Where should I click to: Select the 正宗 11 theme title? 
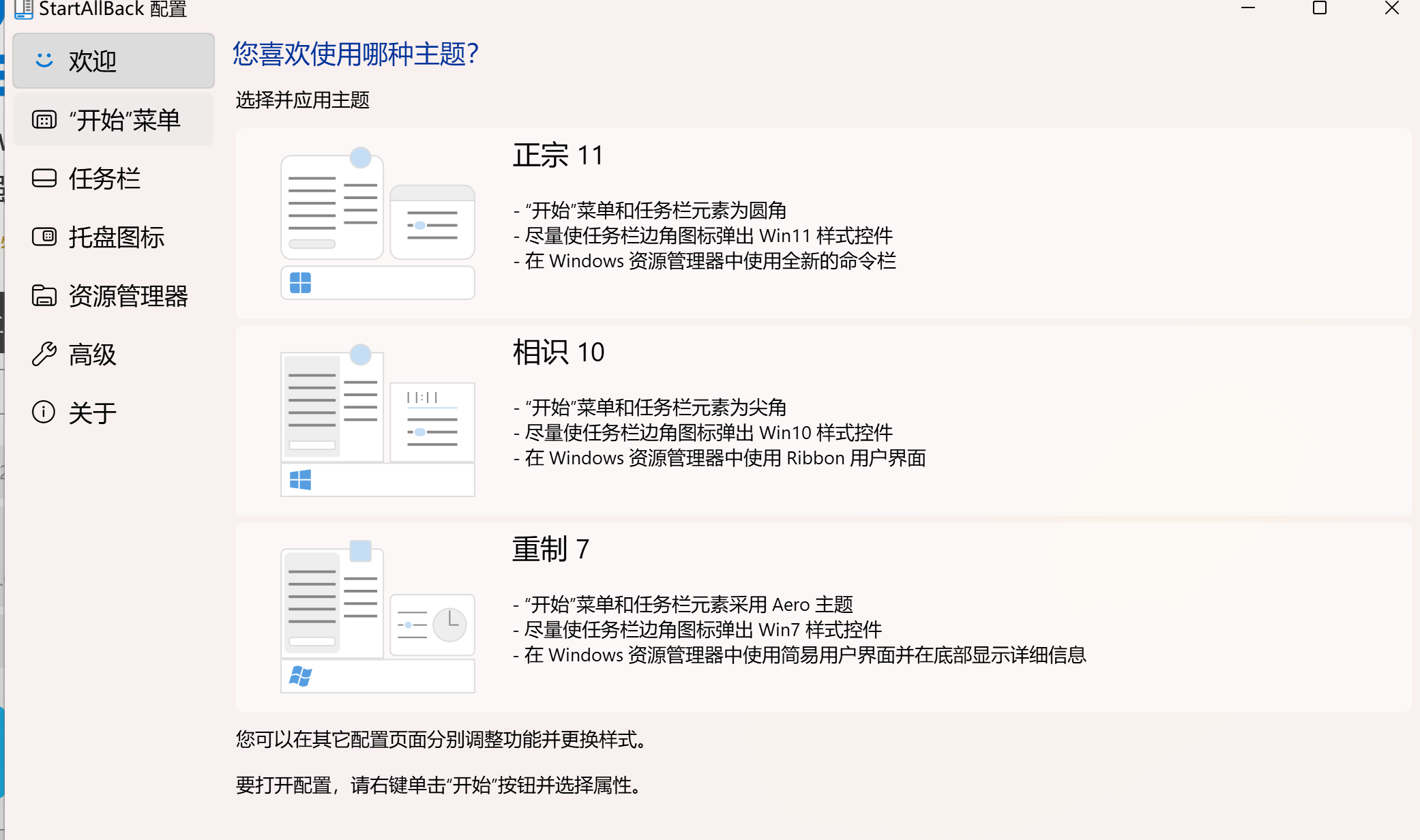click(x=558, y=155)
